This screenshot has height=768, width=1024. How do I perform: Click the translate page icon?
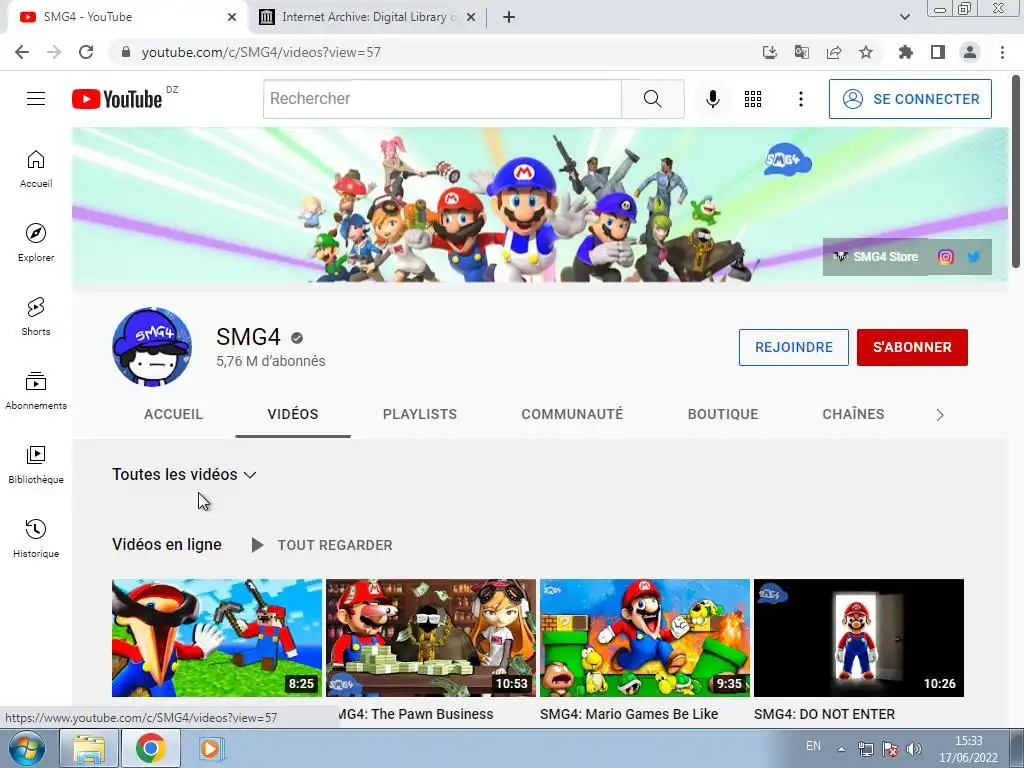(x=802, y=52)
